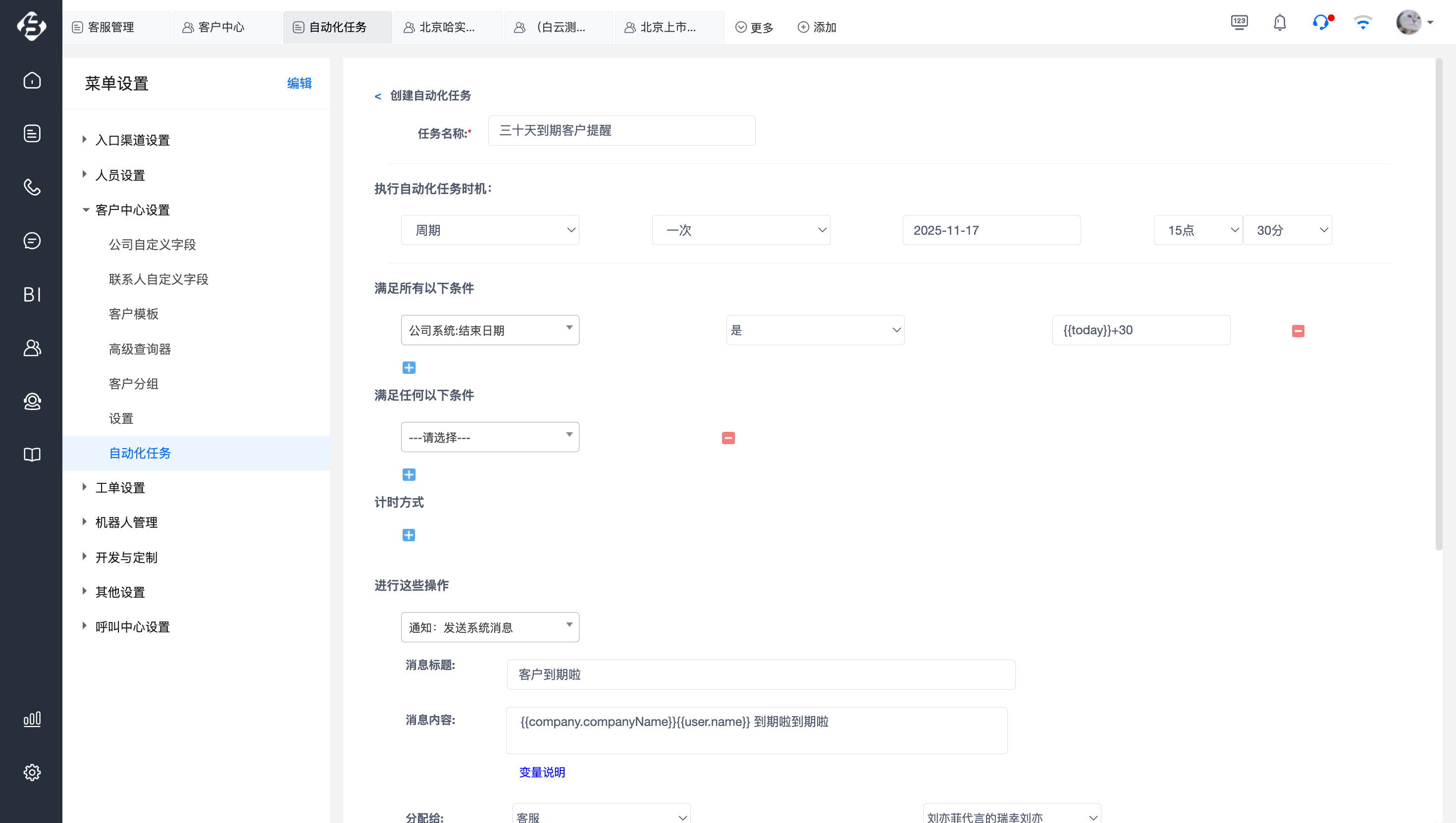Image resolution: width=1456 pixels, height=823 pixels.
Task: Click the headset support icon with red dot
Action: pos(1321,23)
